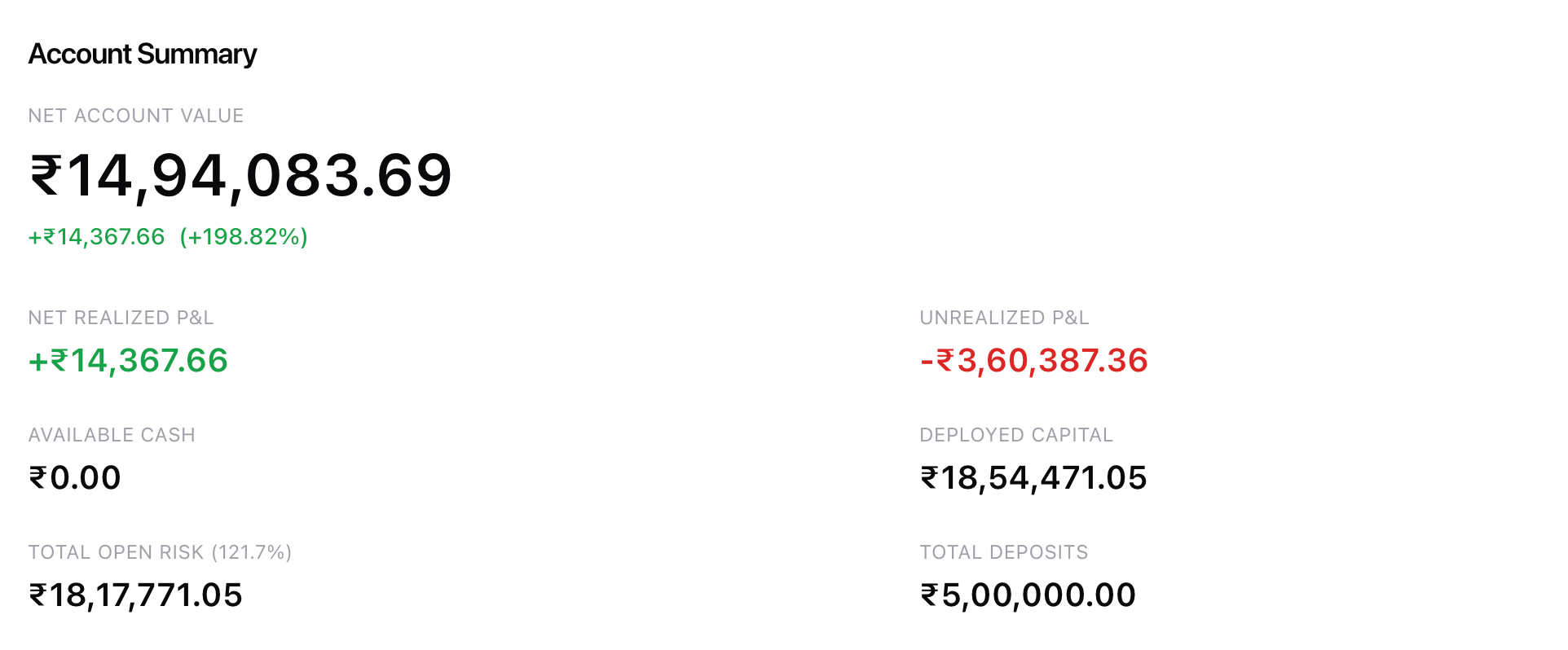
Task: Click the Account Summary heading
Action: pyautogui.click(x=143, y=54)
